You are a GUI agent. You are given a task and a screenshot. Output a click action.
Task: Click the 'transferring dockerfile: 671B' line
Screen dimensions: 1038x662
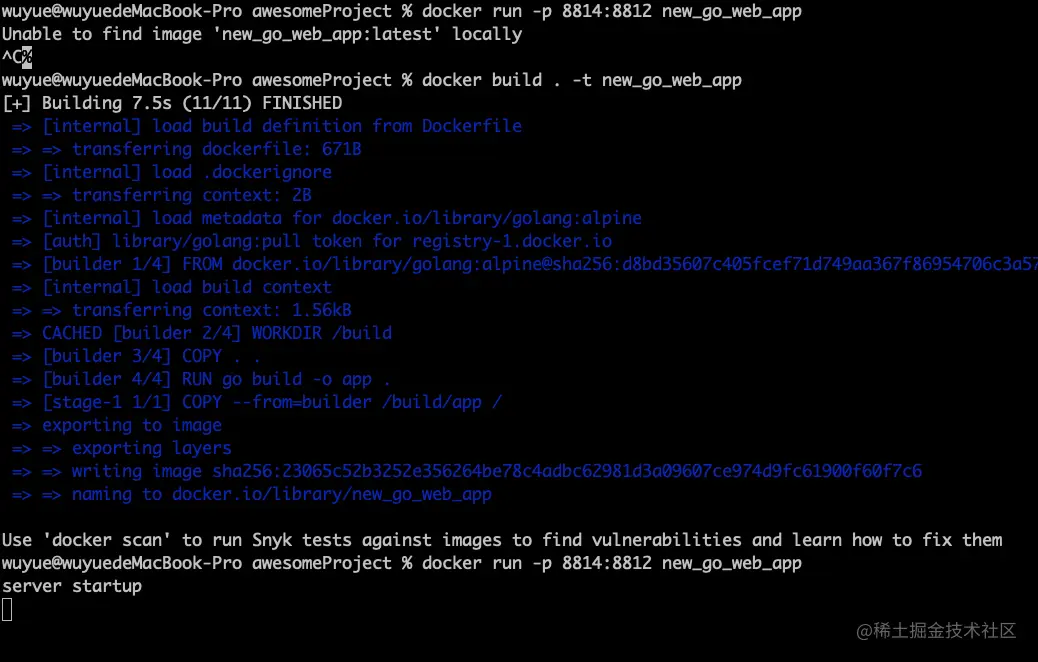coord(215,149)
